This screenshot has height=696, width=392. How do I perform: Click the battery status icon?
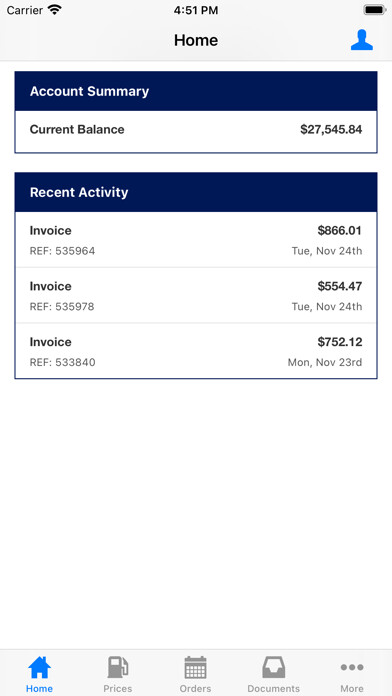374,10
